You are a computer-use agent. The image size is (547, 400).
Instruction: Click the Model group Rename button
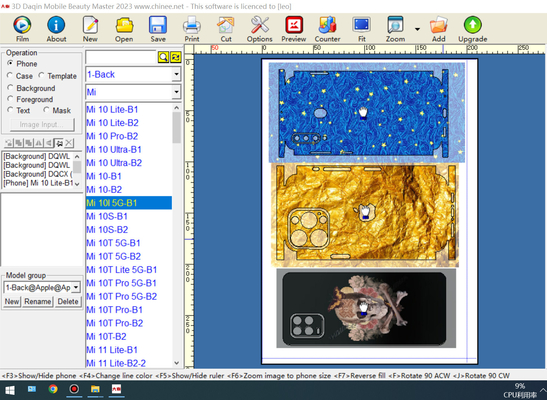pyautogui.click(x=38, y=301)
